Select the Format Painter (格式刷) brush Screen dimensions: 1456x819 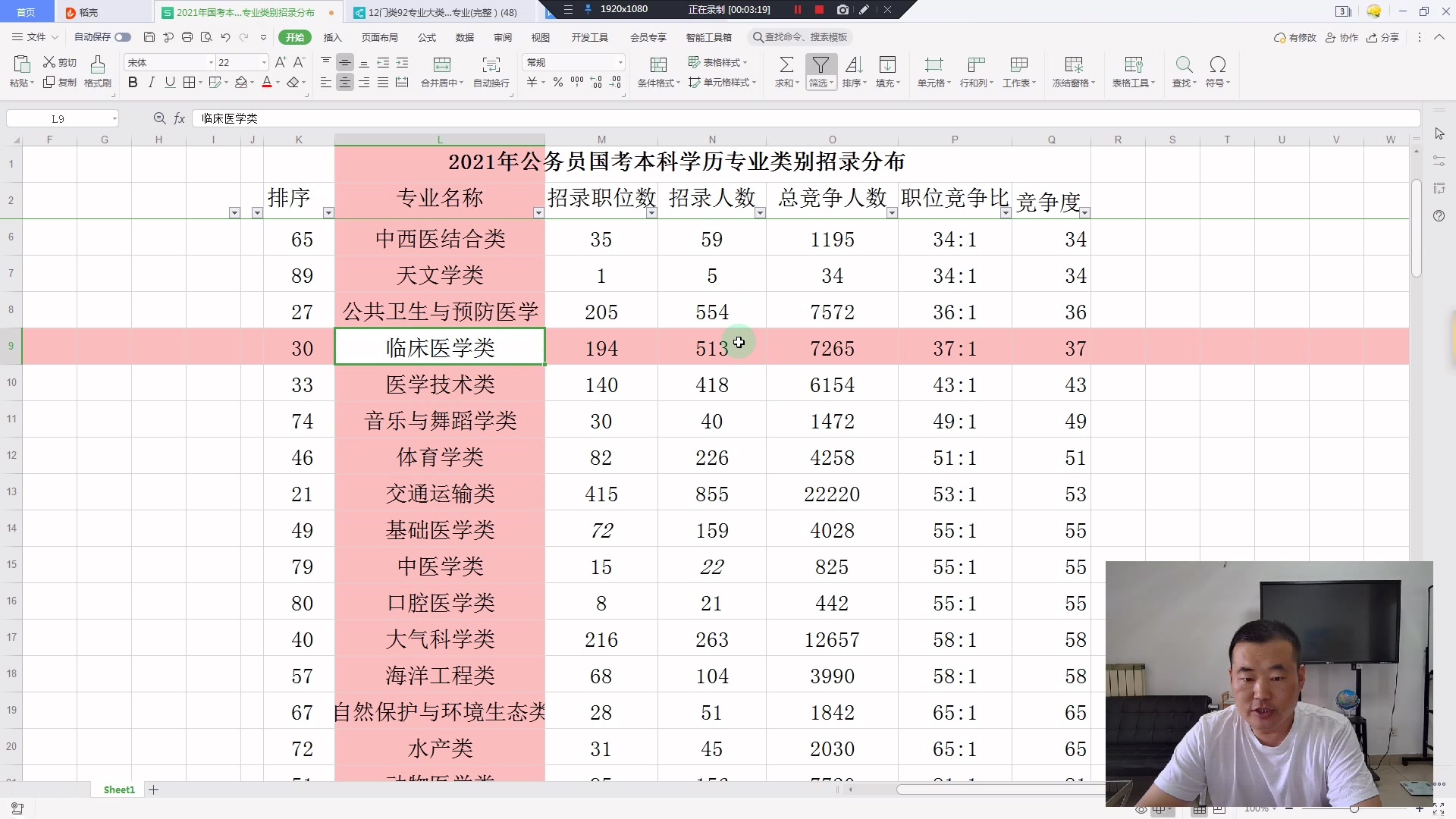click(x=98, y=64)
